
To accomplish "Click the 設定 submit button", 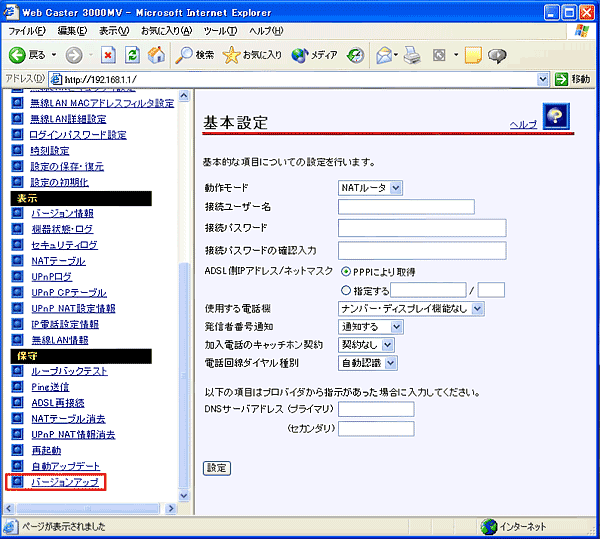I will pos(217,468).
